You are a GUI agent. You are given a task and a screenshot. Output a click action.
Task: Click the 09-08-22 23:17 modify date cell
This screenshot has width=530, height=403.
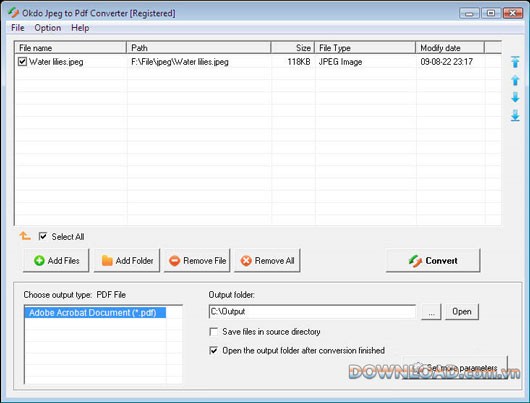tap(447, 62)
